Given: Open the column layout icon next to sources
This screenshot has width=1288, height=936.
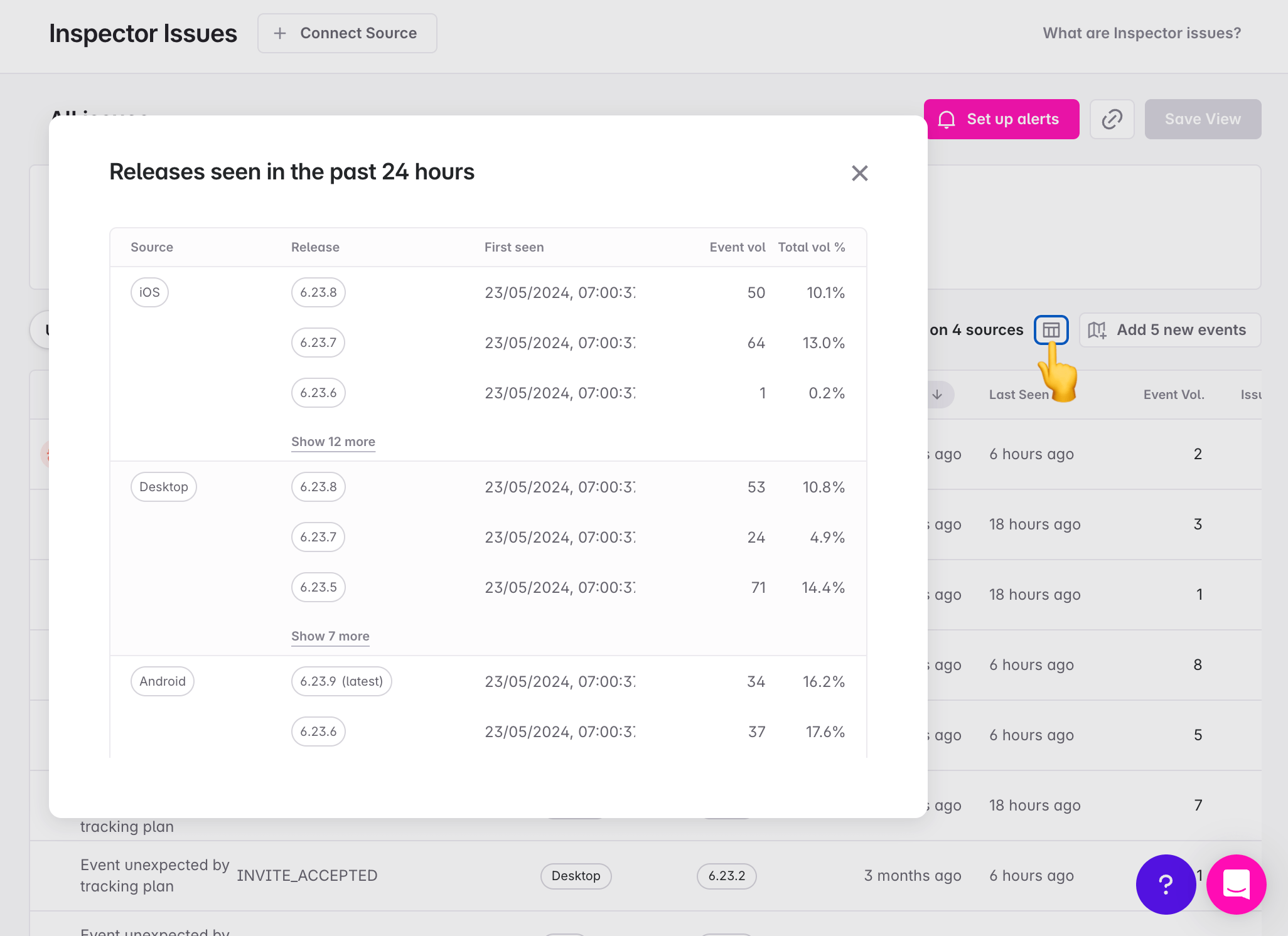Looking at the screenshot, I should point(1051,329).
